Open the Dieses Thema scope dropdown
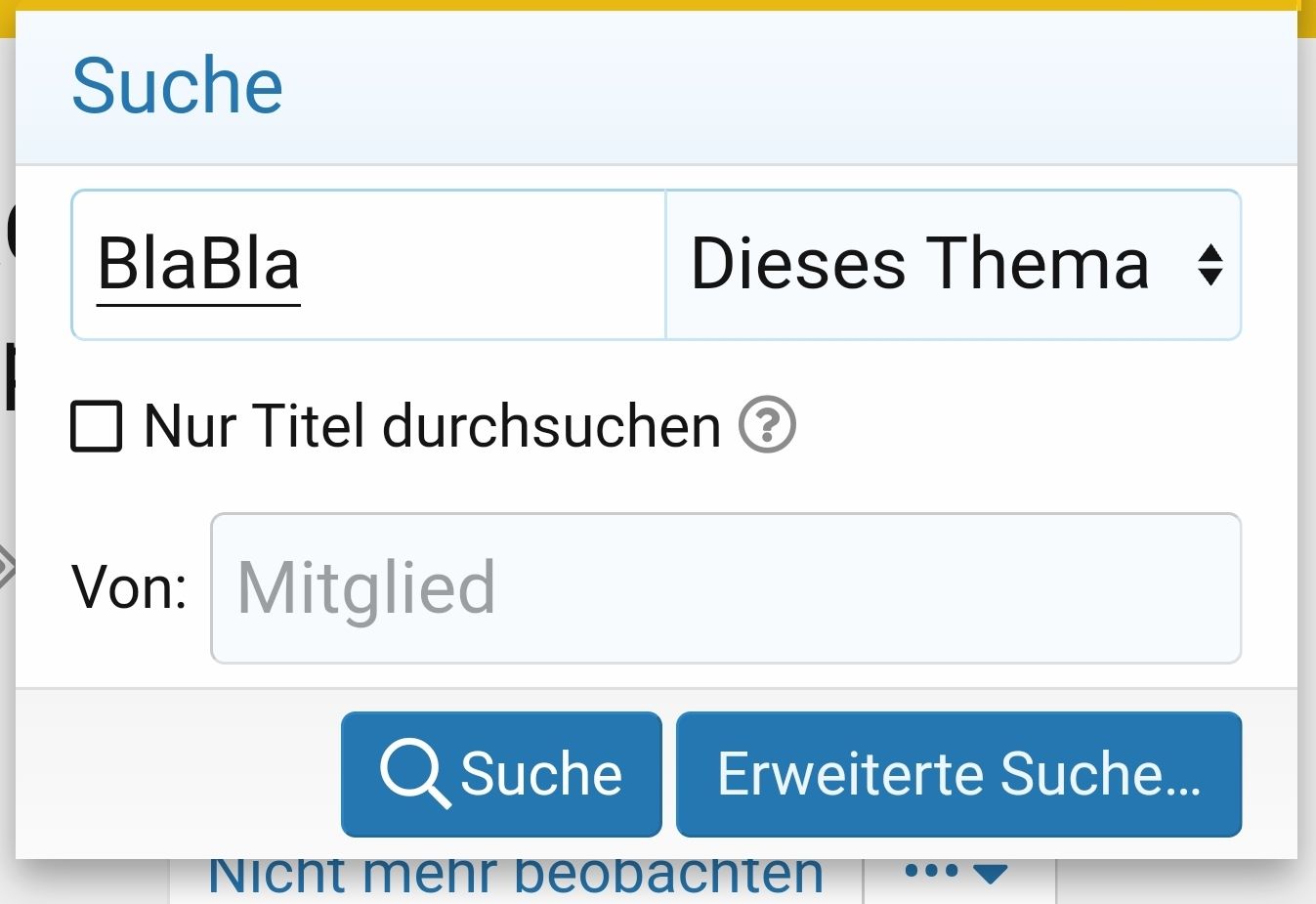Viewport: 1316px width, 904px height. [953, 265]
